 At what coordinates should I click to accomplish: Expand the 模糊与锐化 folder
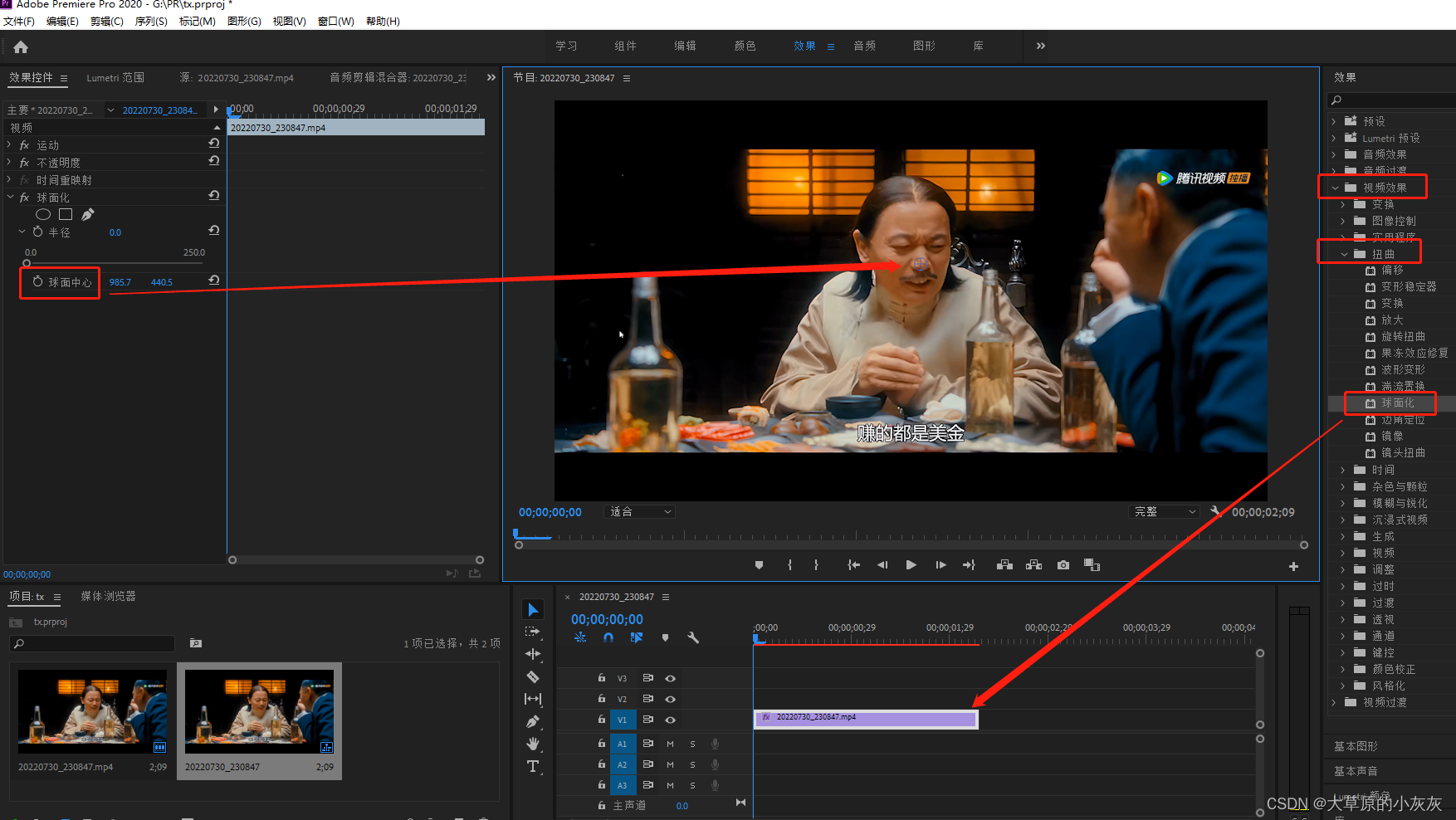coord(1343,503)
